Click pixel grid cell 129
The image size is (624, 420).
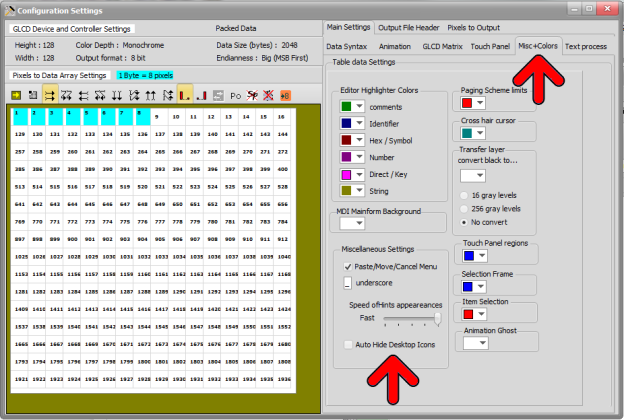[20, 134]
